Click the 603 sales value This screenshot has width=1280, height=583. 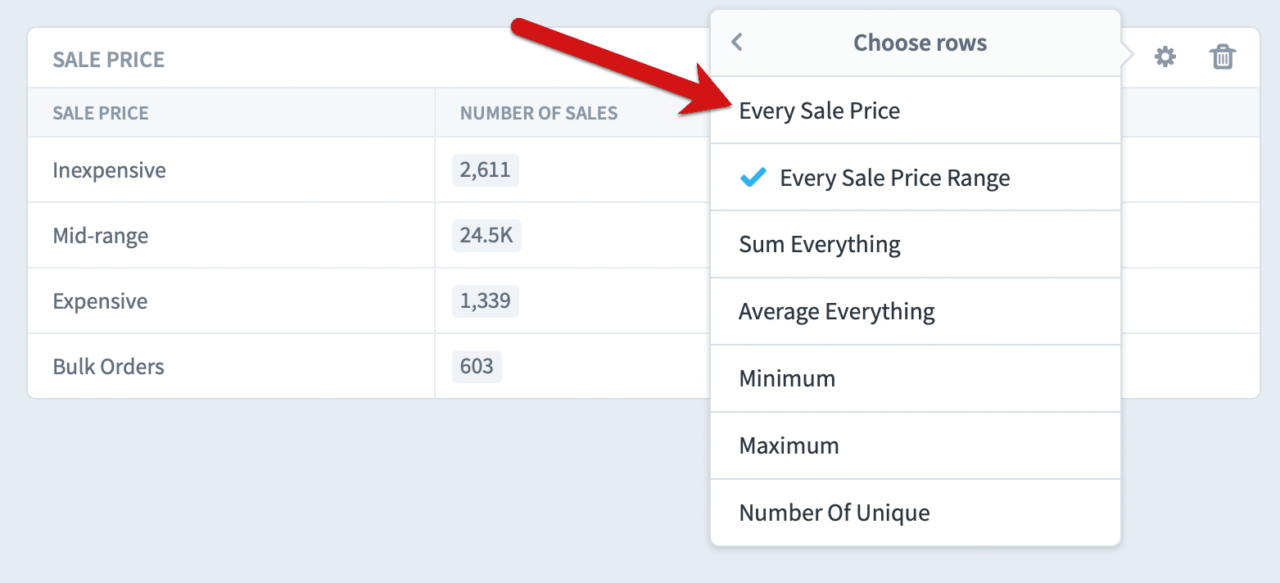tap(476, 366)
